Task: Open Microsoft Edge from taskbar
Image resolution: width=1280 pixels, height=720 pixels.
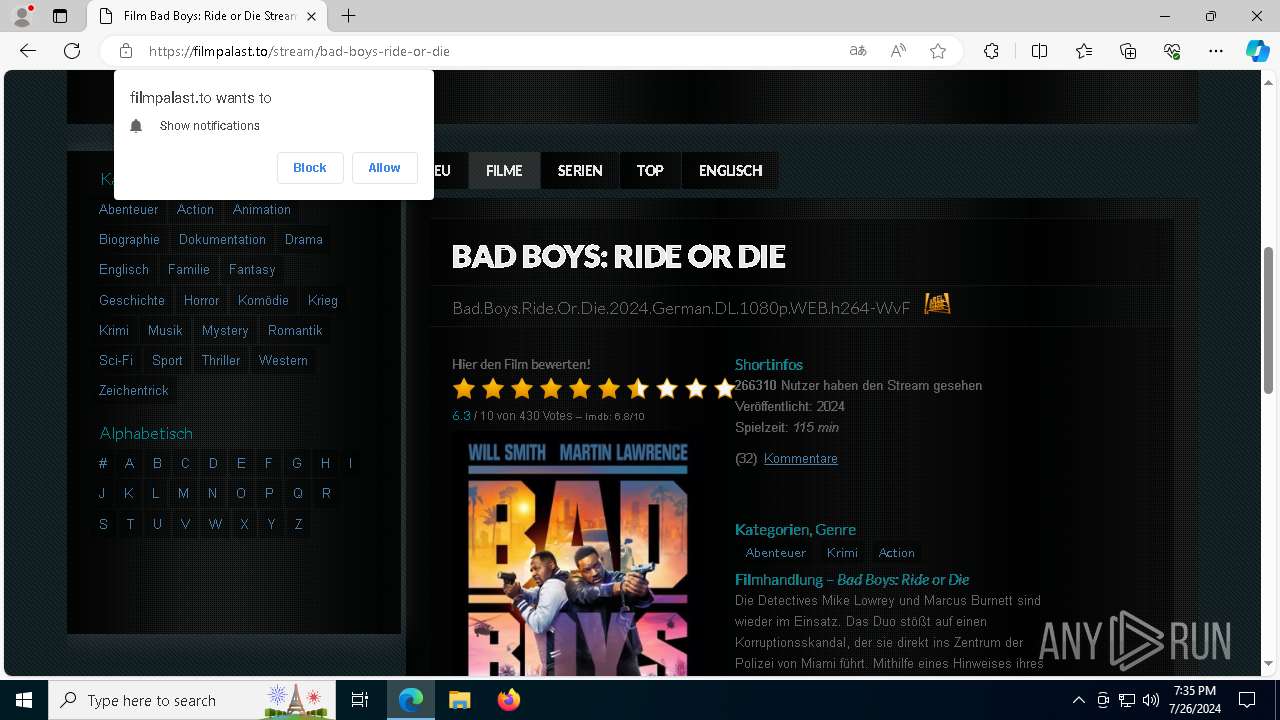Action: [411, 700]
